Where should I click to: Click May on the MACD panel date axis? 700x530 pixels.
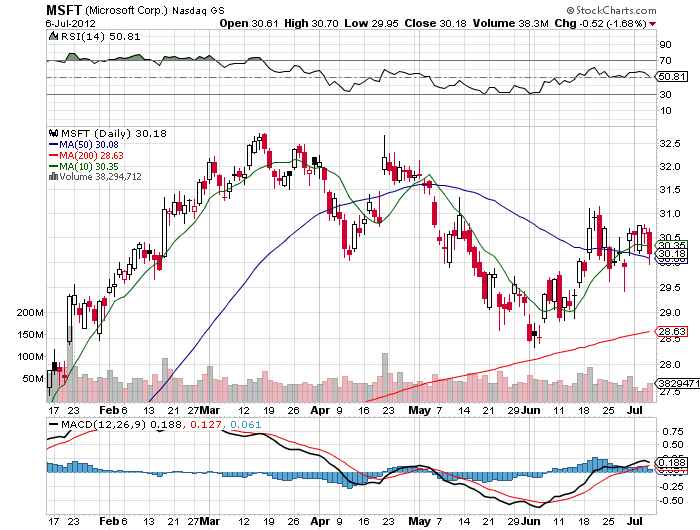[420, 521]
